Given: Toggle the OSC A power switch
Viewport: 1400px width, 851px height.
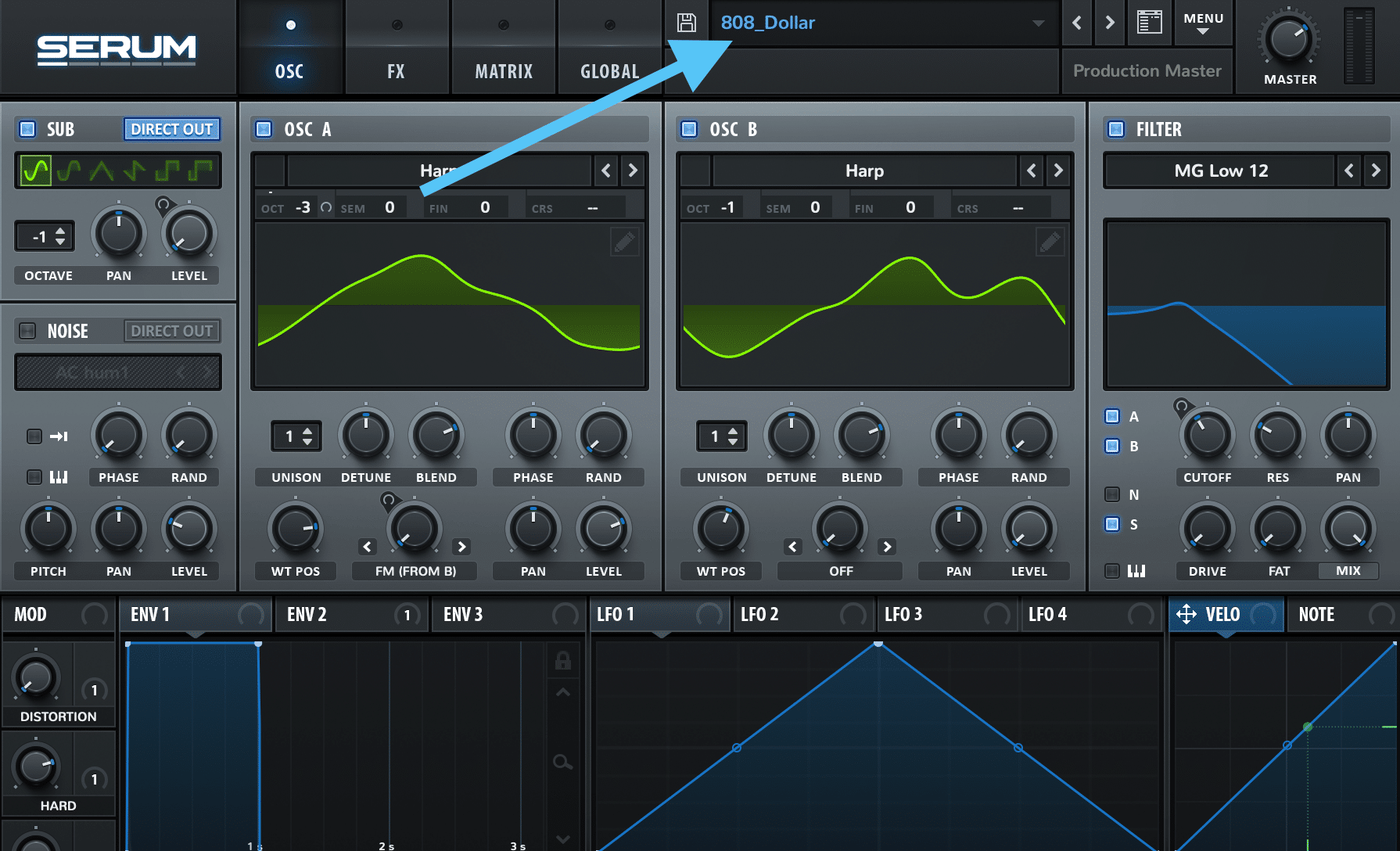Looking at the screenshot, I should click(264, 129).
